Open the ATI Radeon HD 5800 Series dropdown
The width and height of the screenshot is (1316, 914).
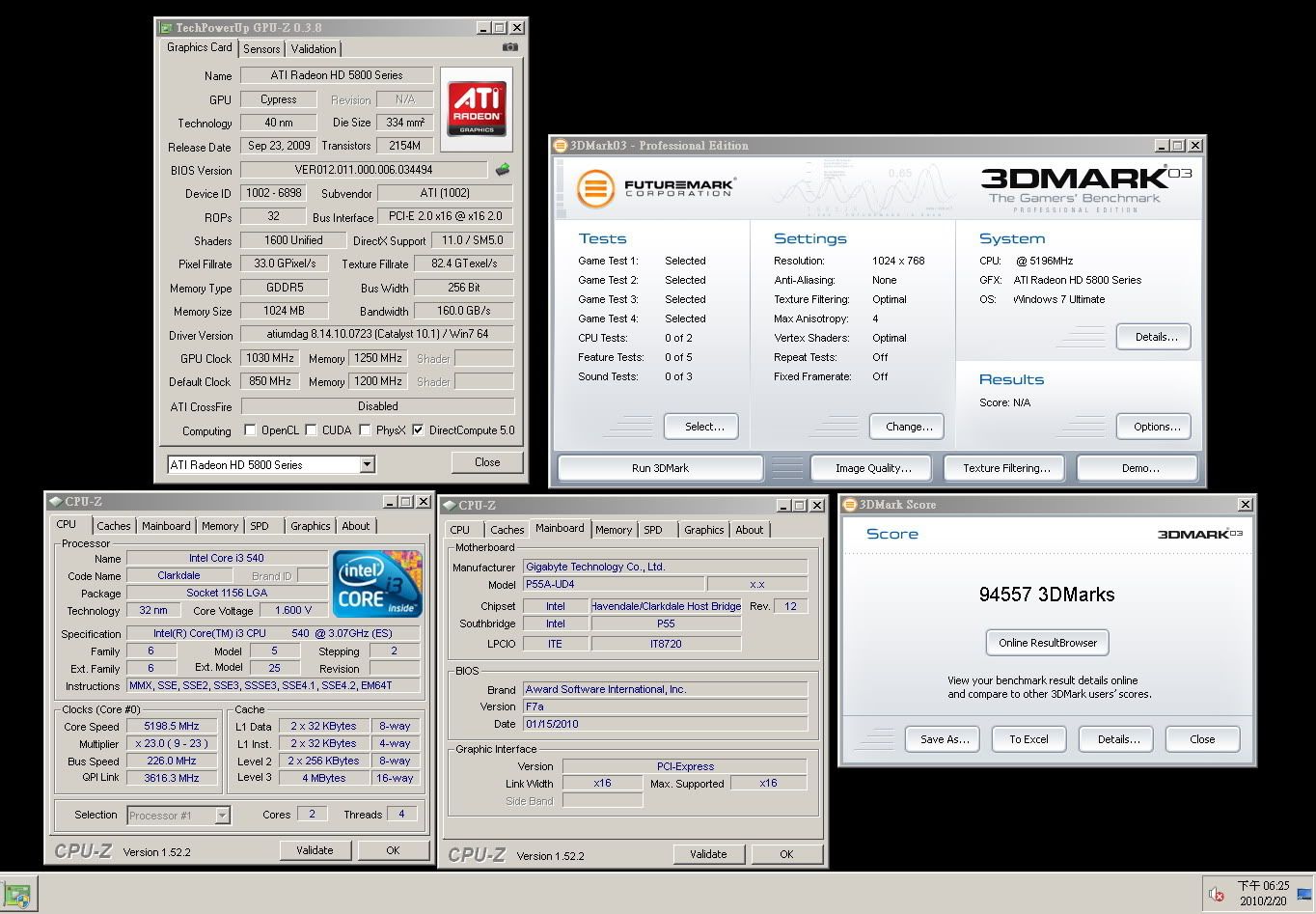tap(367, 465)
